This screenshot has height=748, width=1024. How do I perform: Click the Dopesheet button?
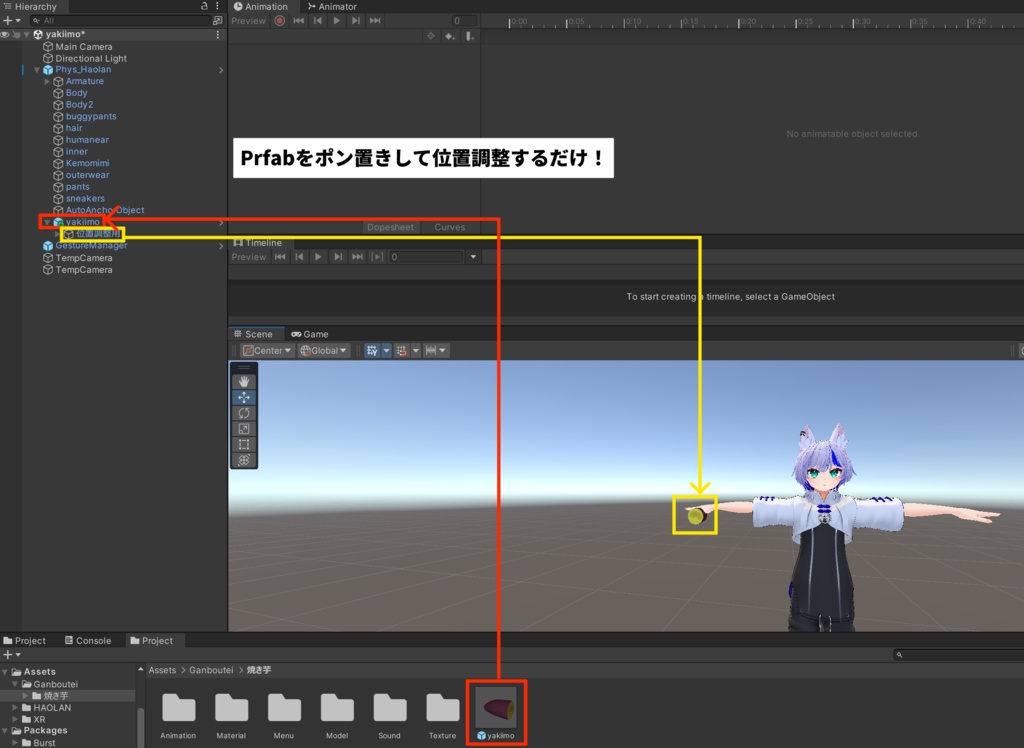tap(390, 227)
